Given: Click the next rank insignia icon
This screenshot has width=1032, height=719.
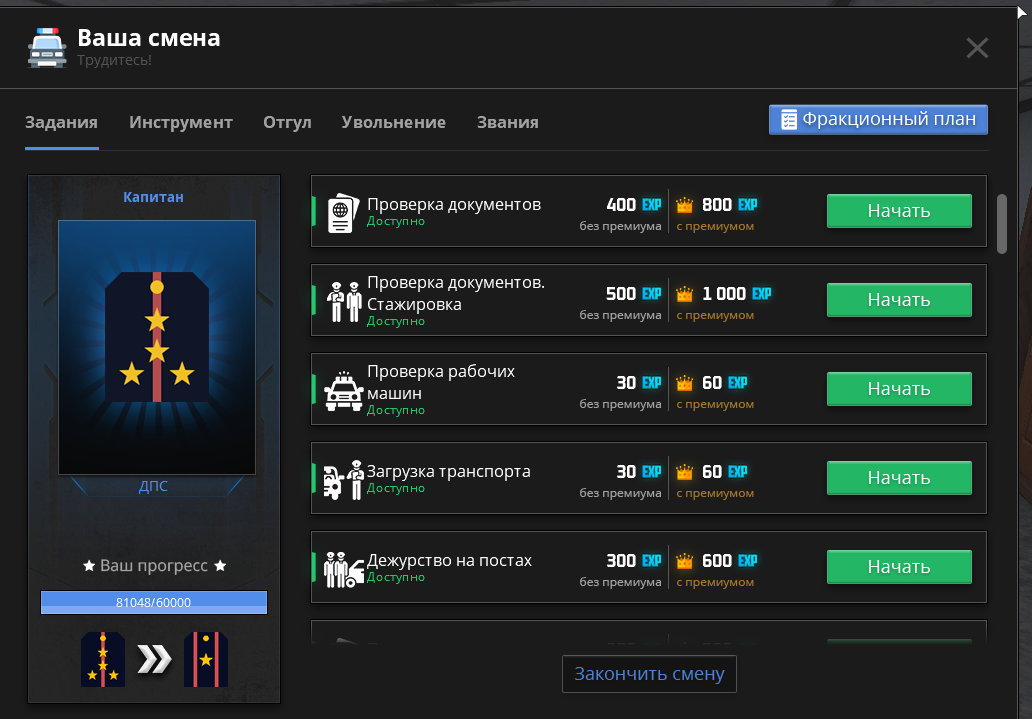Looking at the screenshot, I should click(x=206, y=659).
